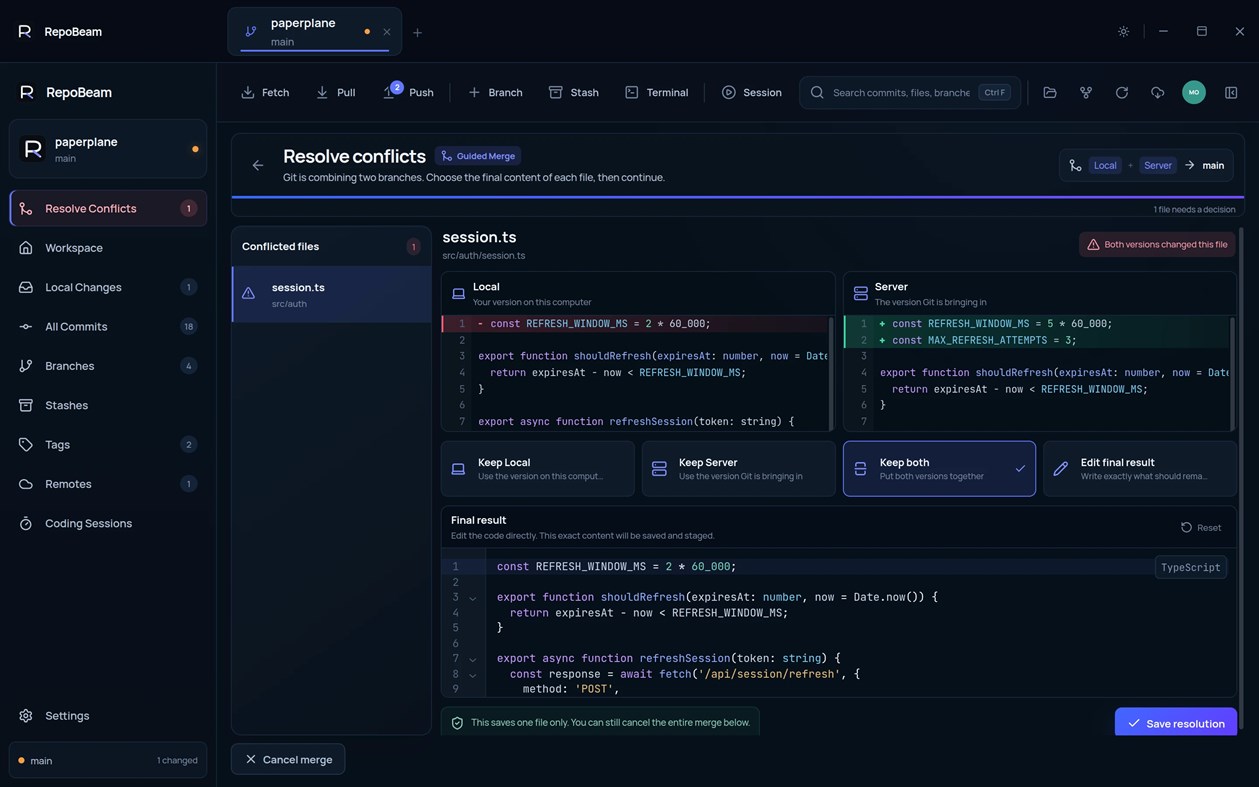Click the Local pane vertical scrollbar
This screenshot has width=1259, height=787.
point(830,372)
